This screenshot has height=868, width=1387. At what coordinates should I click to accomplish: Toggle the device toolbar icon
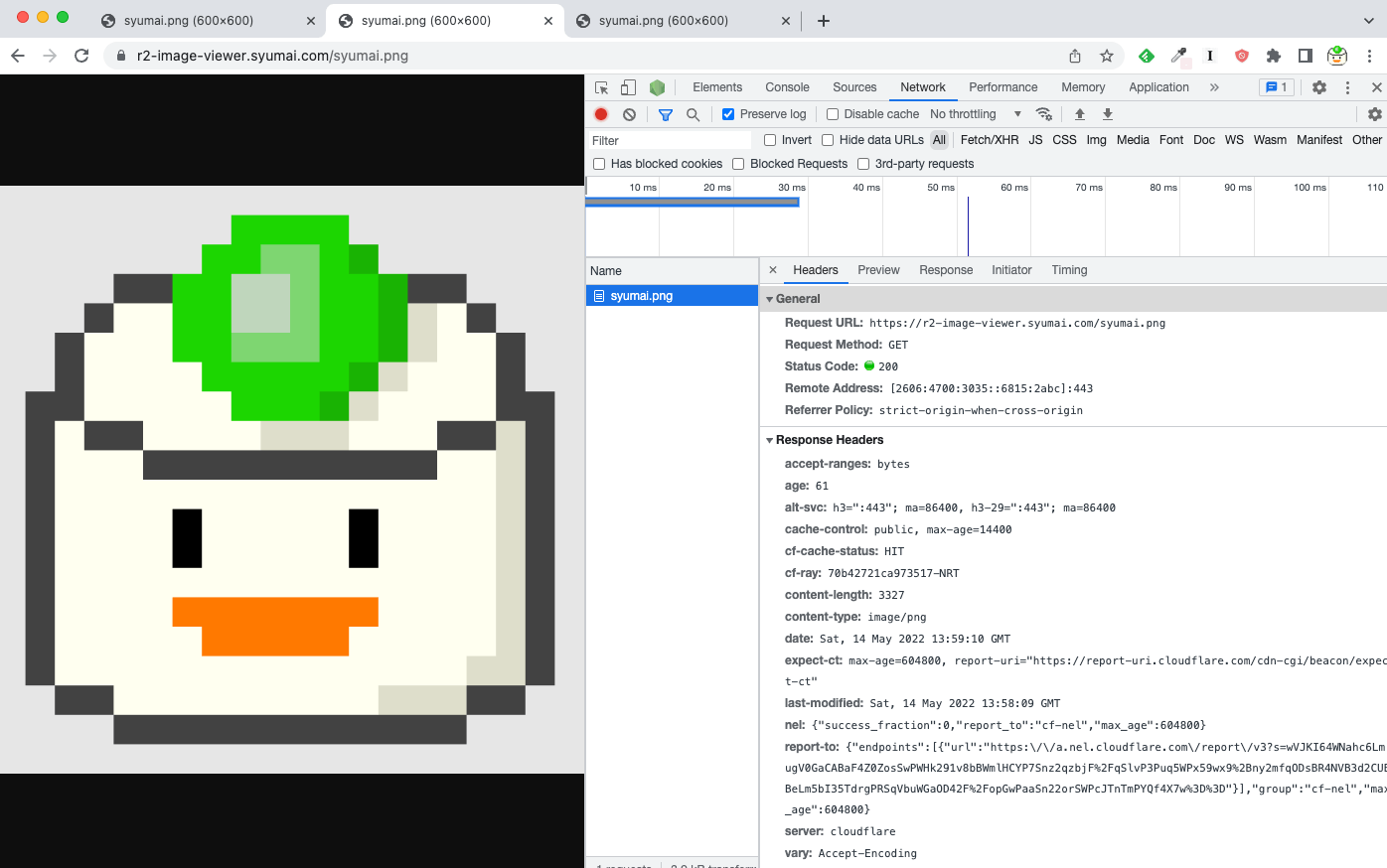[x=628, y=87]
